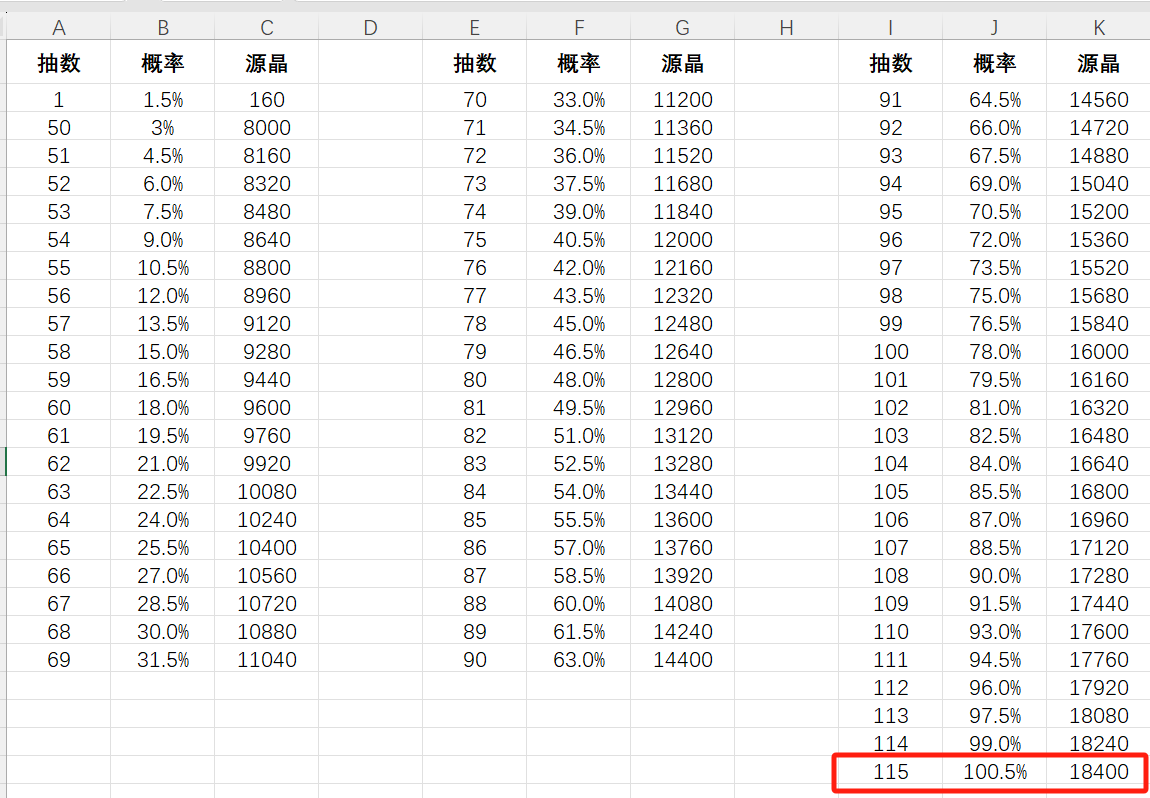1150x798 pixels.
Task: Click the cell containing 33.0%
Action: 579,99
